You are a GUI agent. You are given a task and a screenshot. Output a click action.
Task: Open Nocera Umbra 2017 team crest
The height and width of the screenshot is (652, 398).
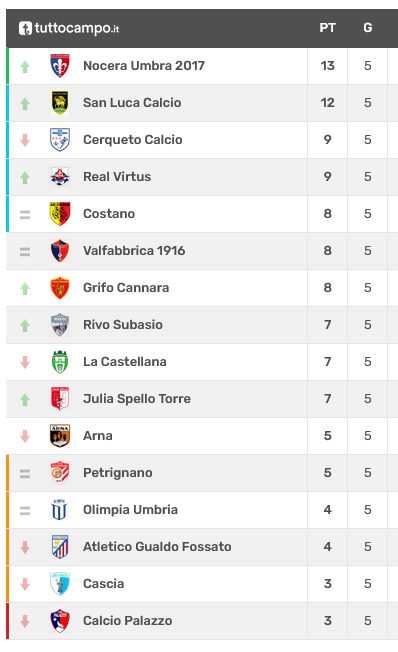point(60,66)
